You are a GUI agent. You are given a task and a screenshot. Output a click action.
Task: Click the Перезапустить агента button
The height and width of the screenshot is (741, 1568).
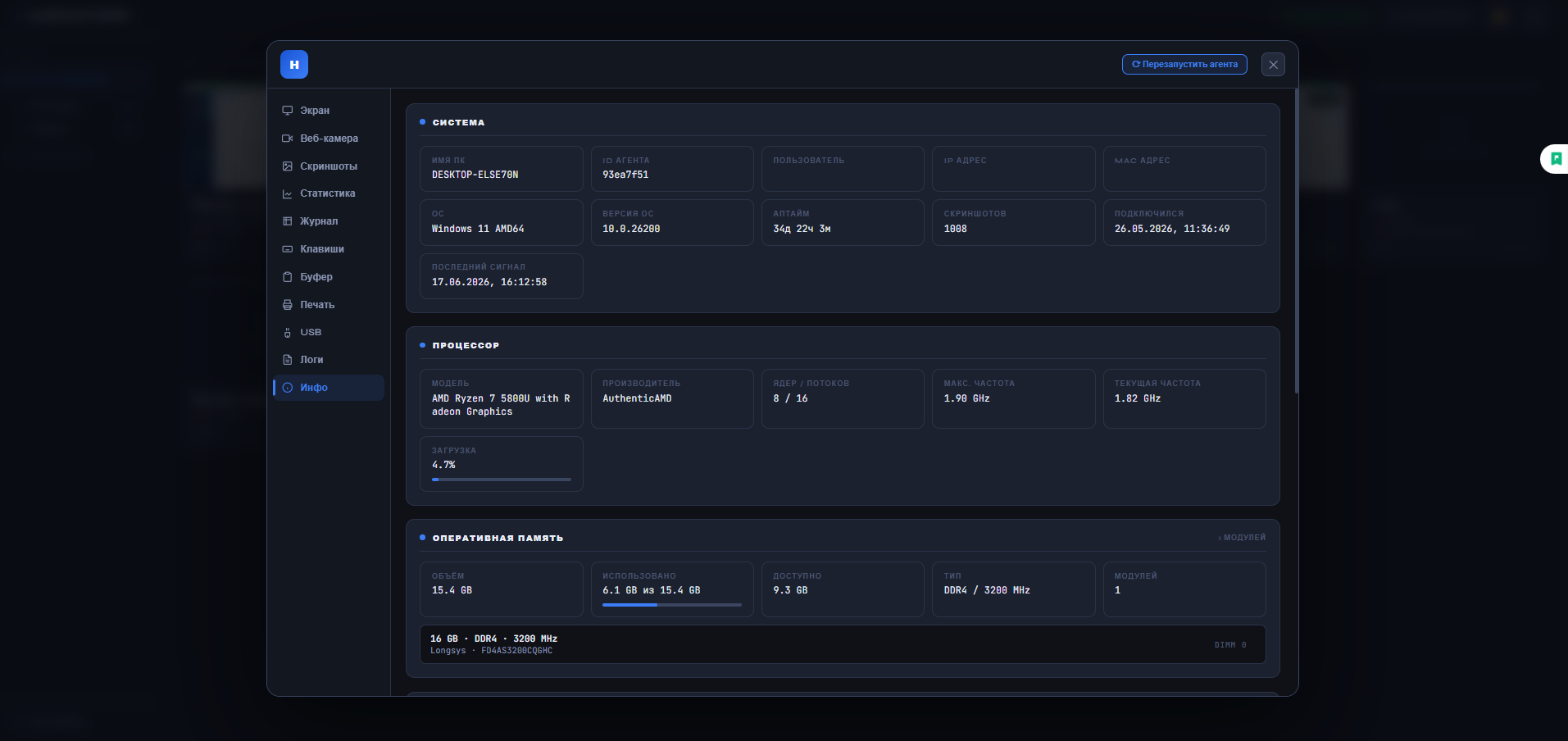click(1184, 64)
